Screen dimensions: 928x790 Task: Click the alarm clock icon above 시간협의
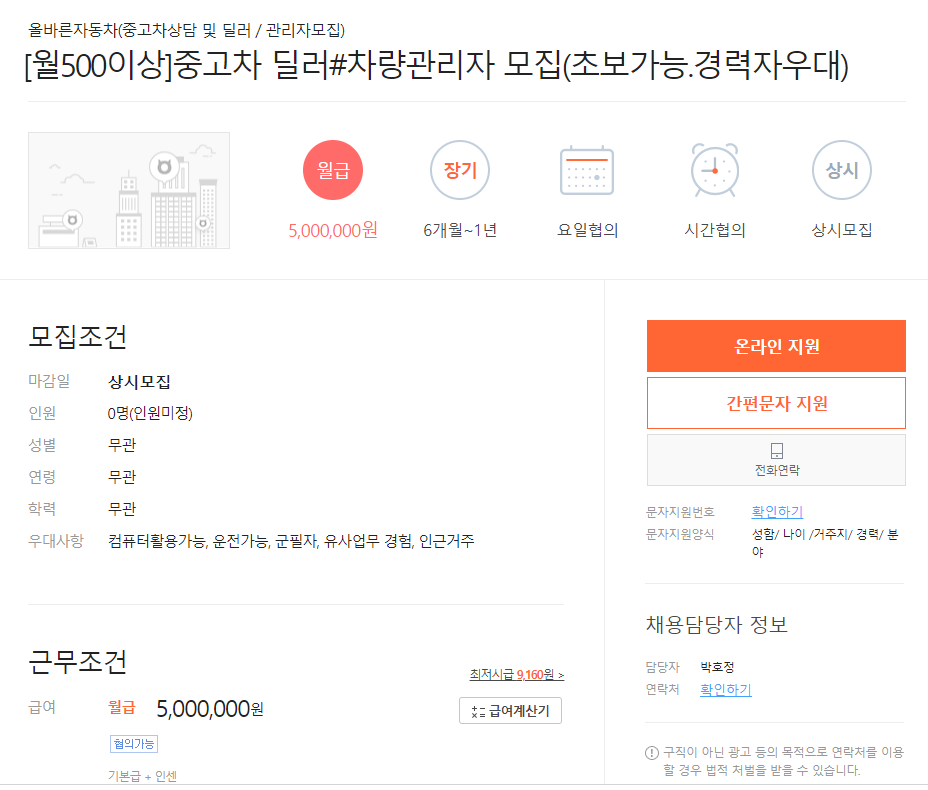(715, 170)
